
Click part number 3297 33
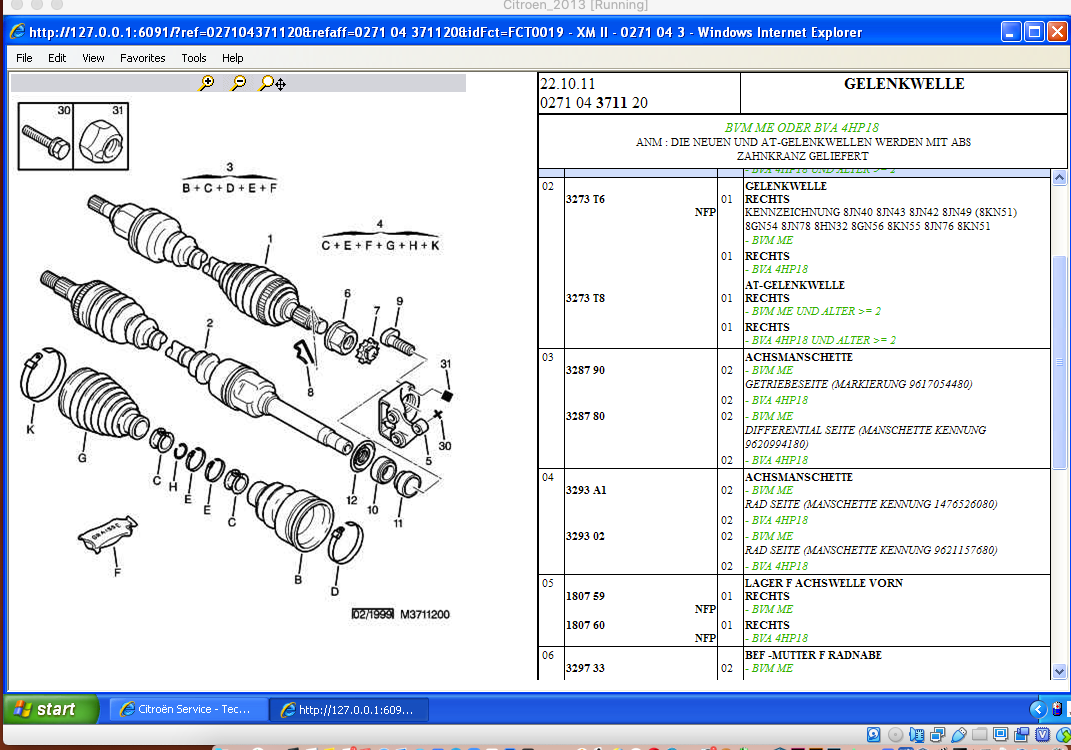click(585, 668)
